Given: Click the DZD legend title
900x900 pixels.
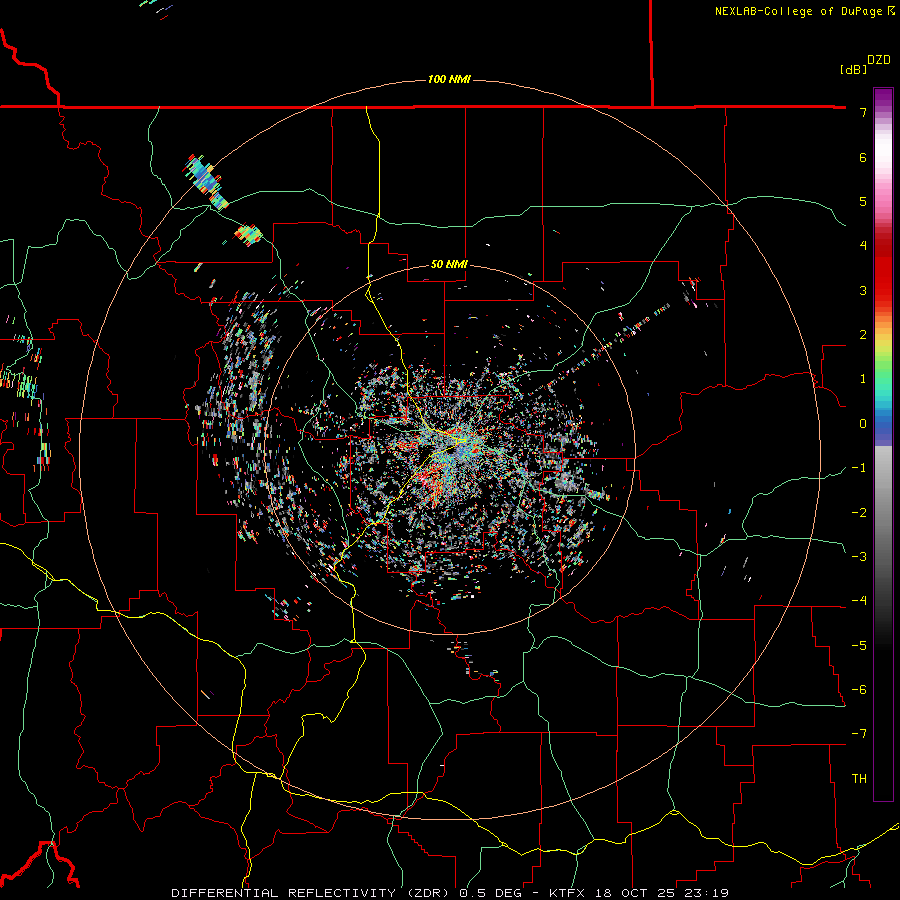Looking at the screenshot, I should 879,60.
